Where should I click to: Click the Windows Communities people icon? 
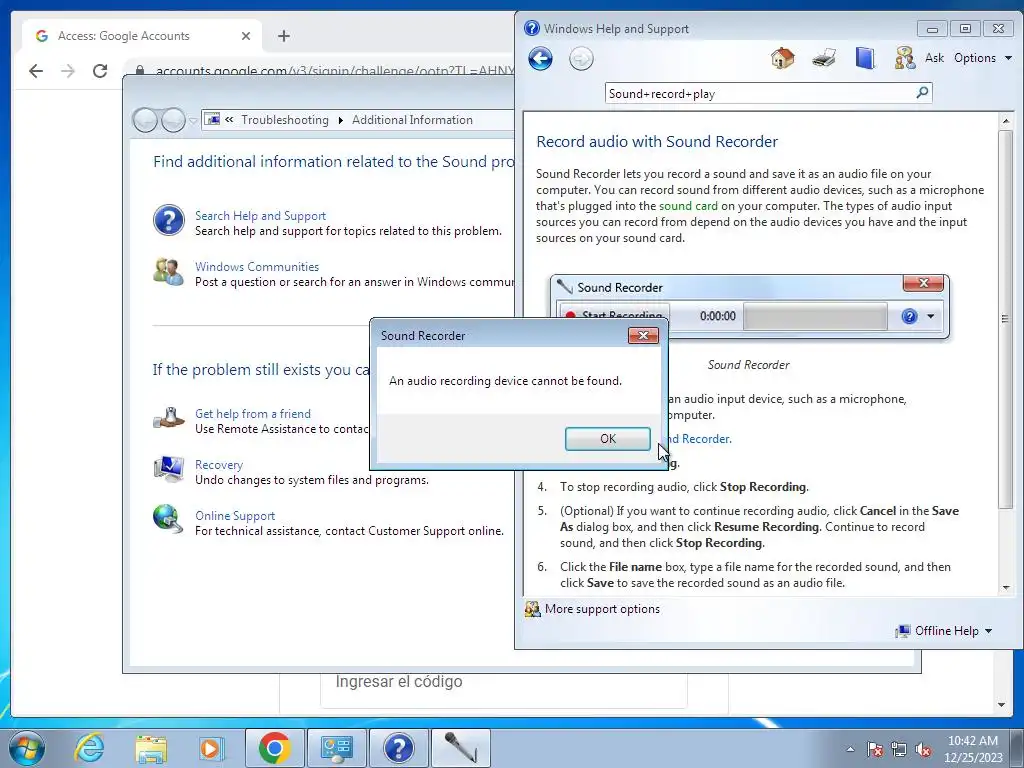(x=168, y=271)
